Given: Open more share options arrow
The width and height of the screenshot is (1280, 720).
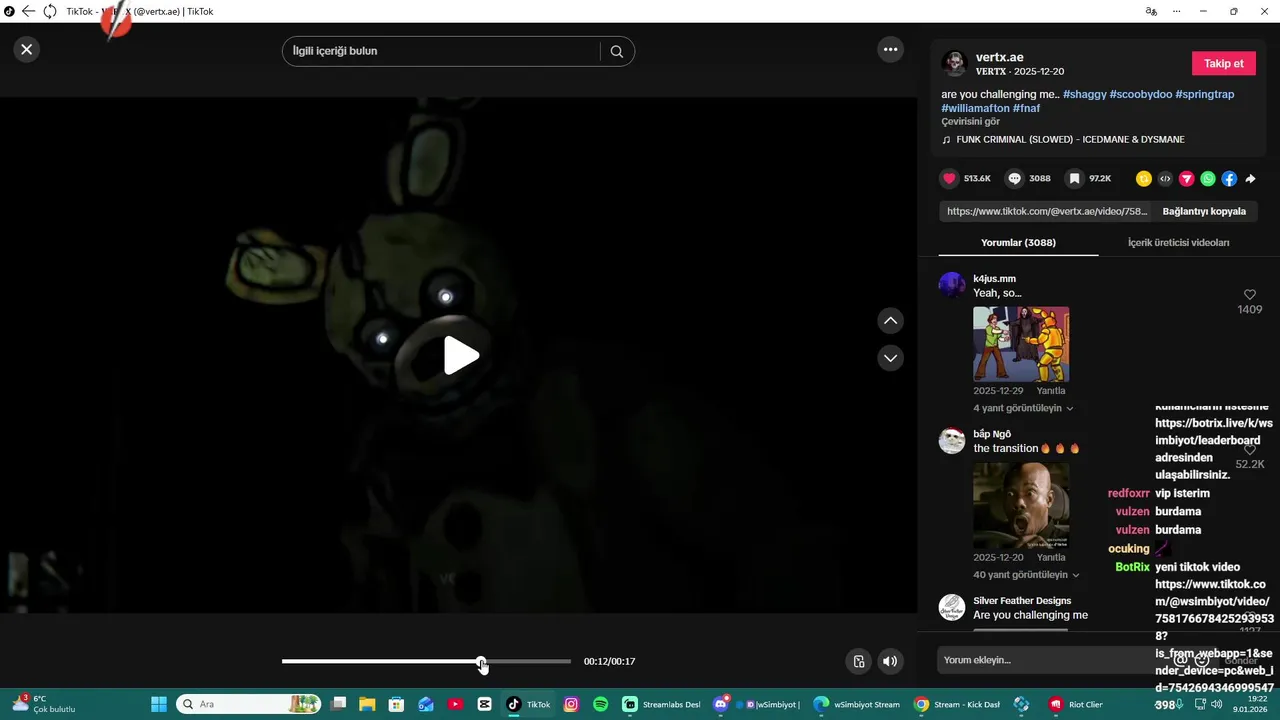Looking at the screenshot, I should [x=1250, y=179].
